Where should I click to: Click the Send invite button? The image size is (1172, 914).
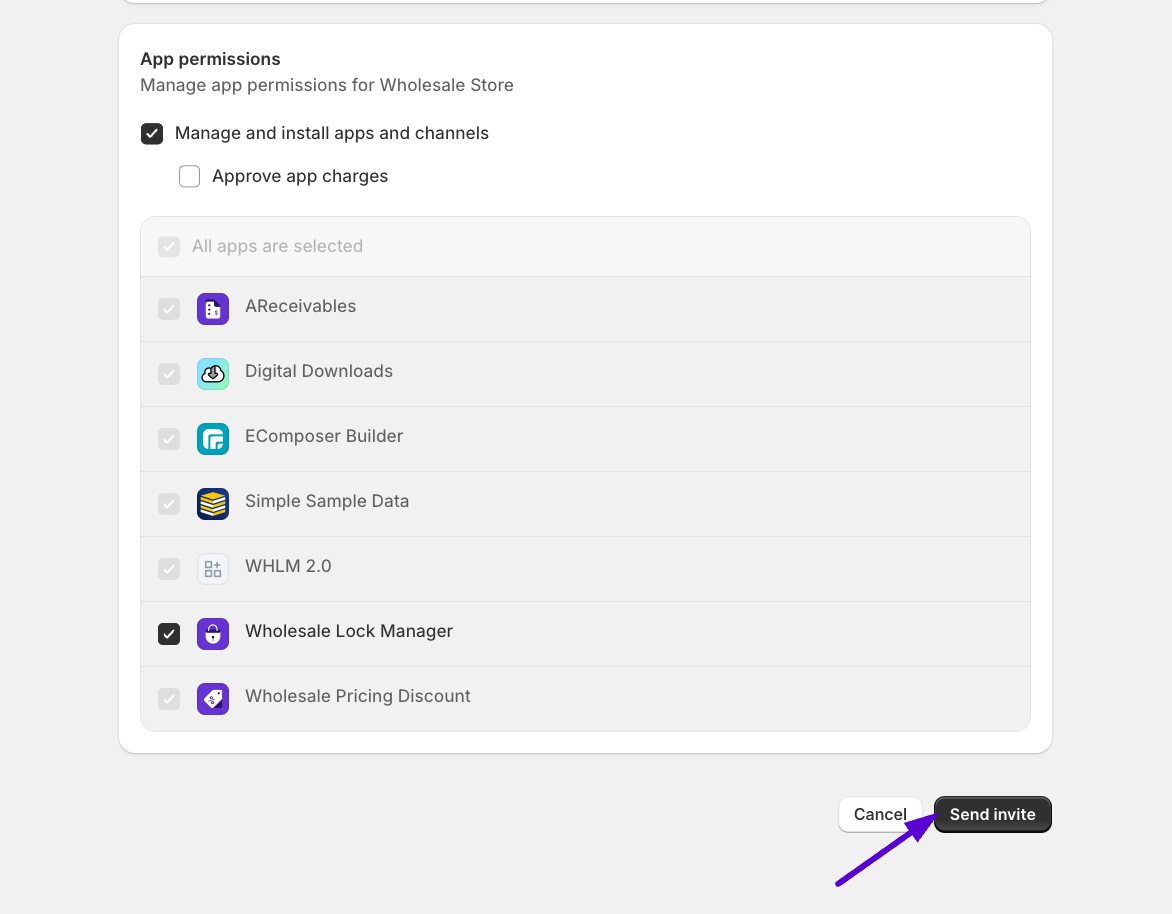coord(993,815)
